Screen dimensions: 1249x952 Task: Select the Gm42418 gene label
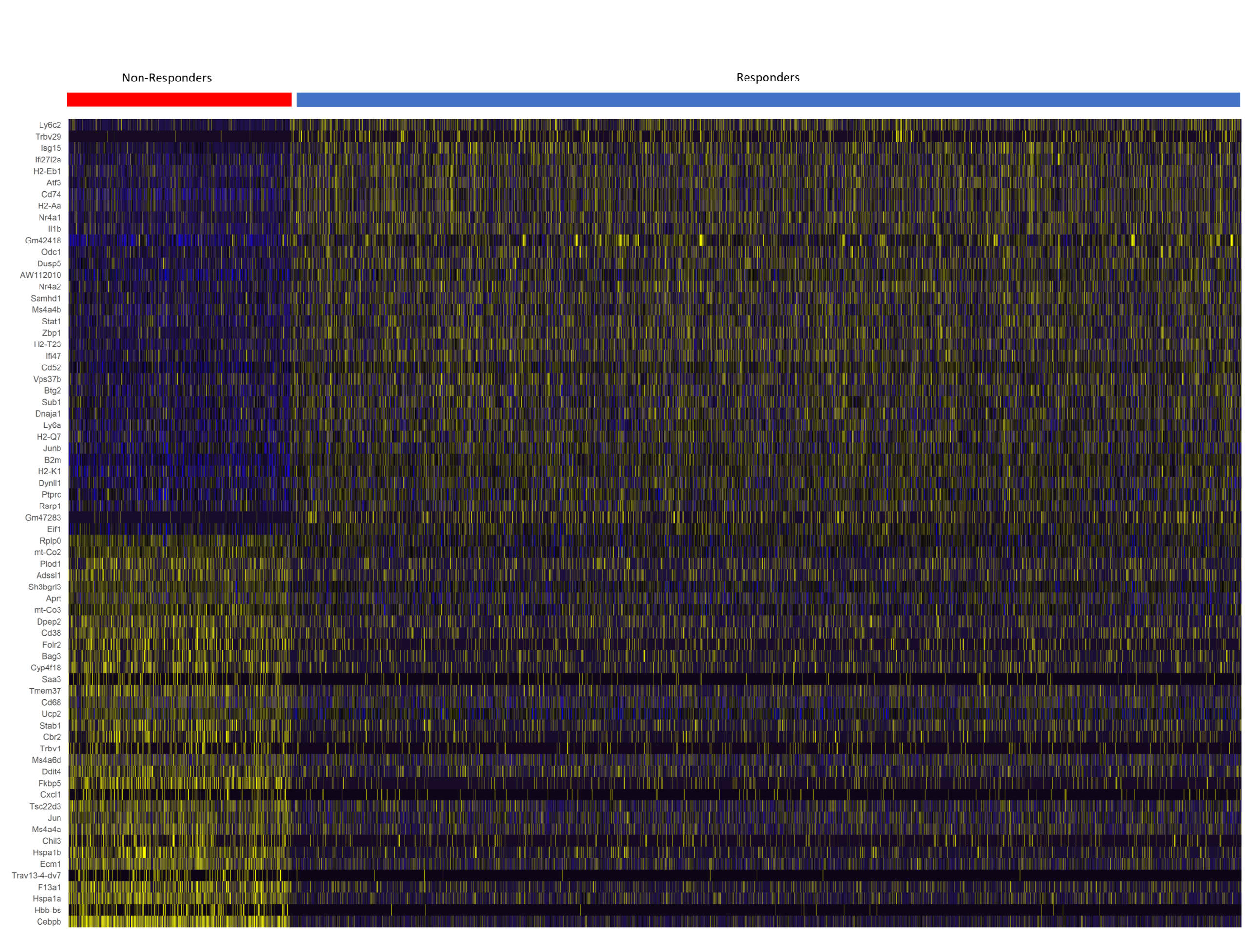(43, 240)
